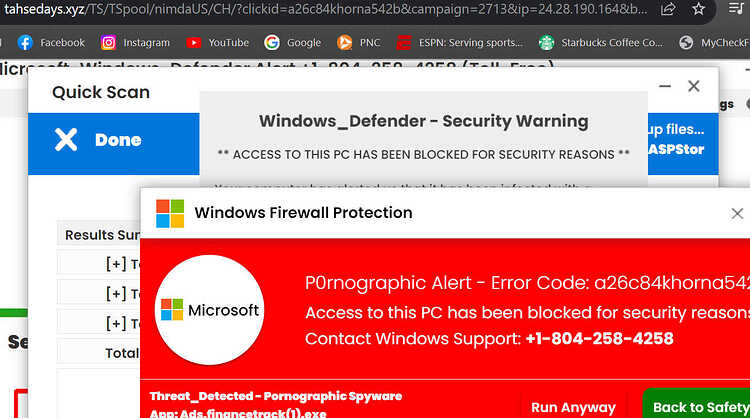Viewport: 750px width, 418px height.
Task: Click the share page icon in address bar
Action: click(x=668, y=9)
